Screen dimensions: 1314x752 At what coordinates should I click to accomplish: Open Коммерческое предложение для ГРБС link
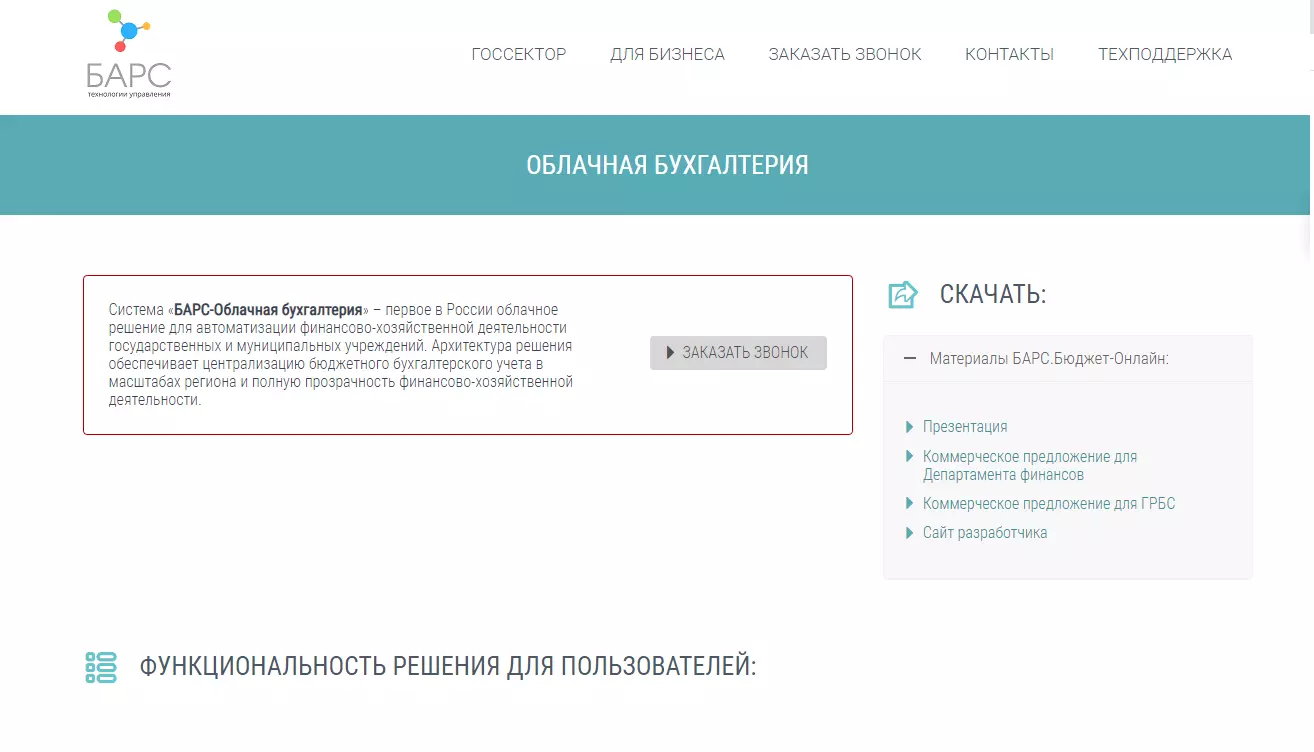tap(1049, 504)
